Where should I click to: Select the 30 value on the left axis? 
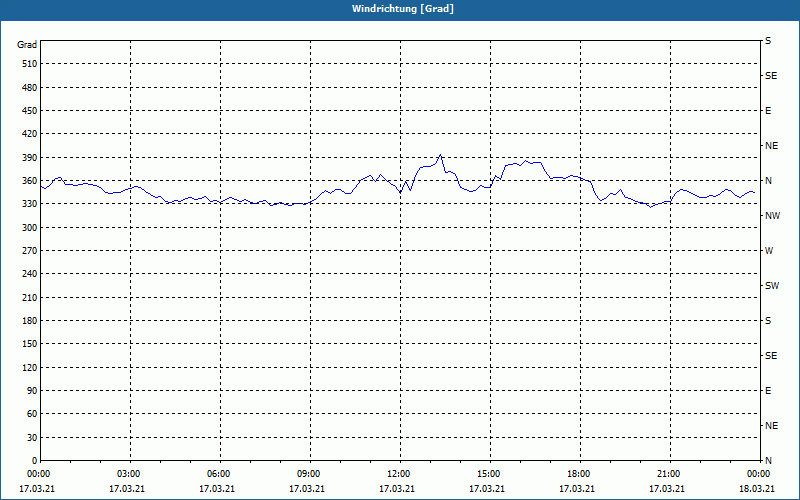[32, 437]
